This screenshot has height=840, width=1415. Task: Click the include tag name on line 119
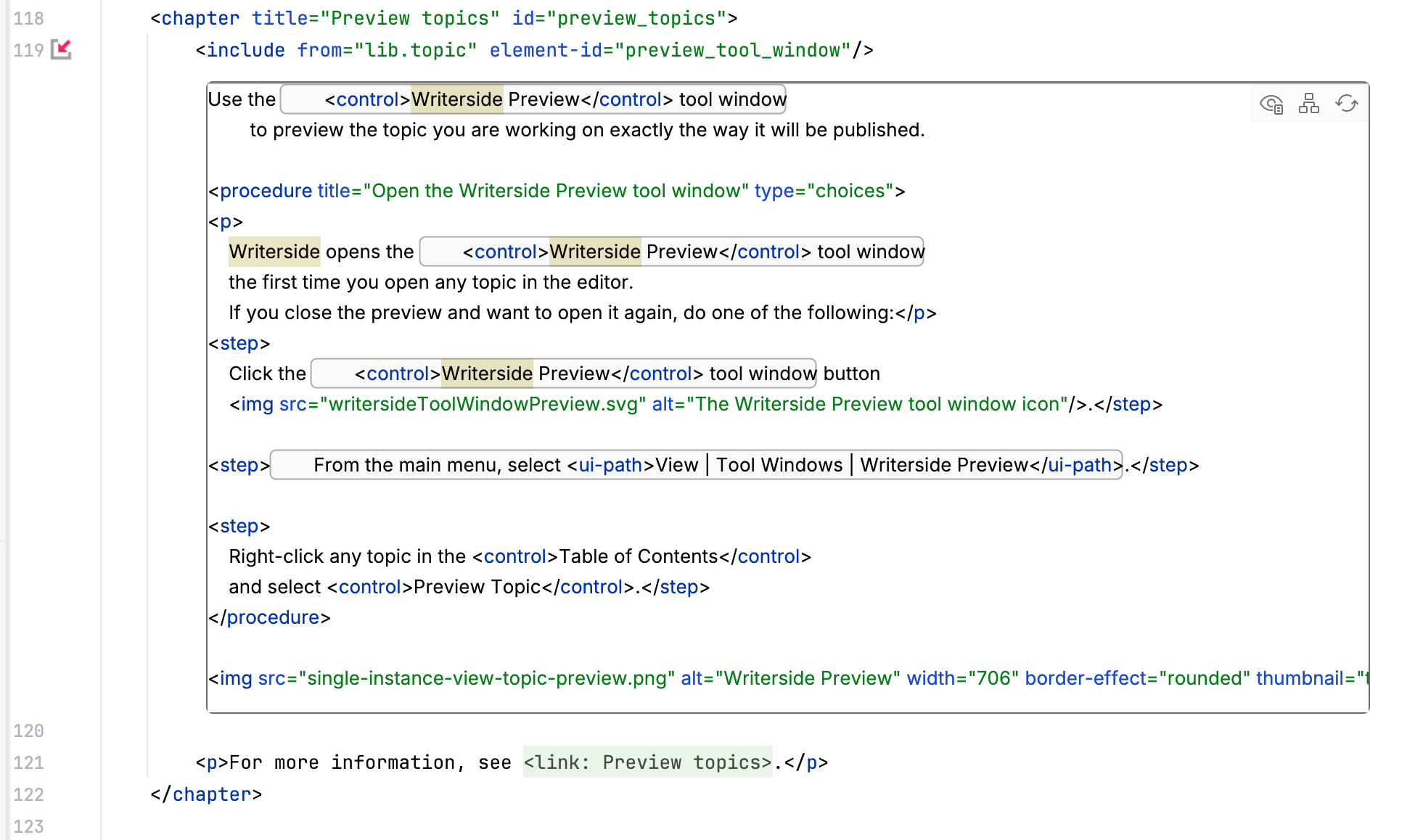click(245, 50)
